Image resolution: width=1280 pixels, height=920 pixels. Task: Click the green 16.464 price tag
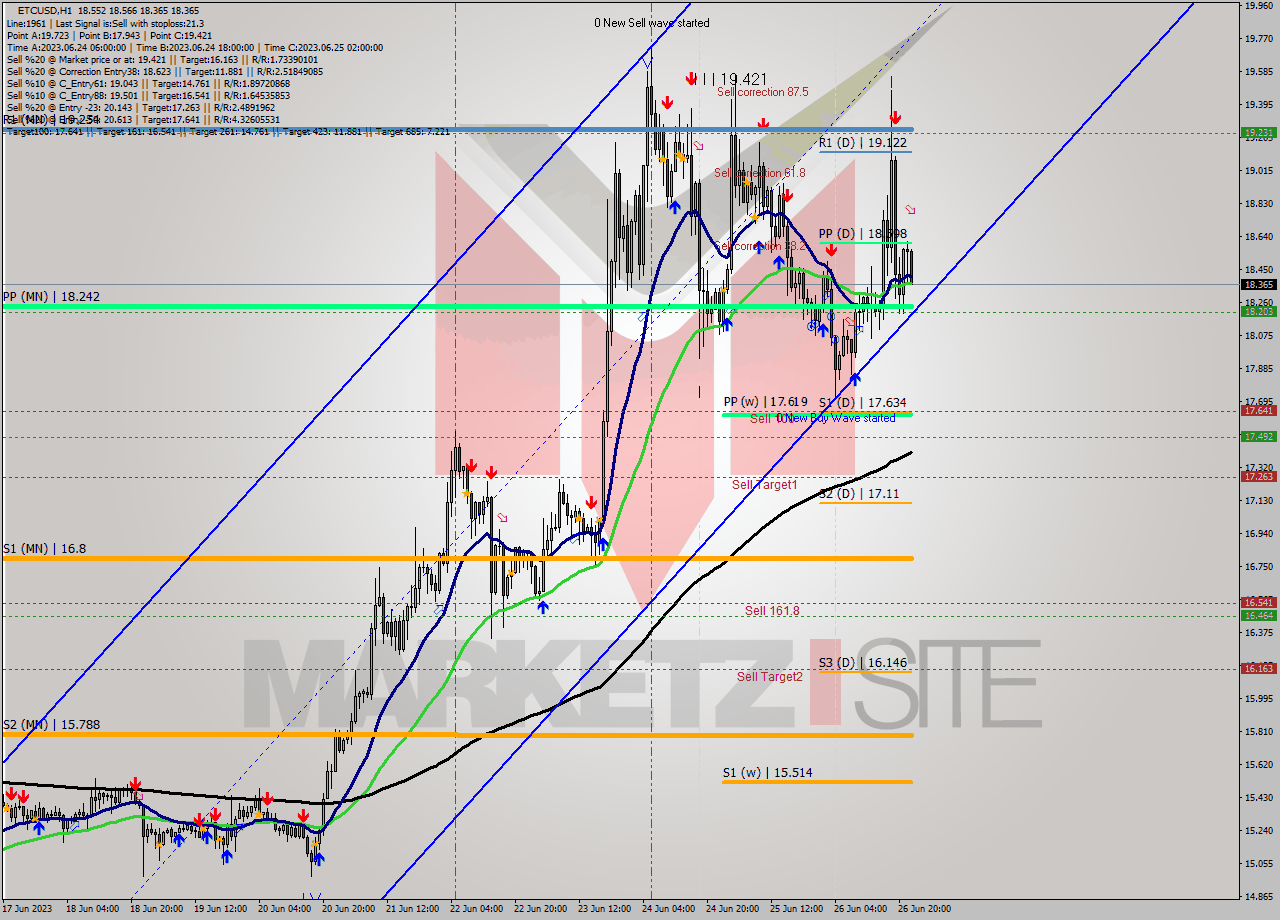coord(1258,616)
